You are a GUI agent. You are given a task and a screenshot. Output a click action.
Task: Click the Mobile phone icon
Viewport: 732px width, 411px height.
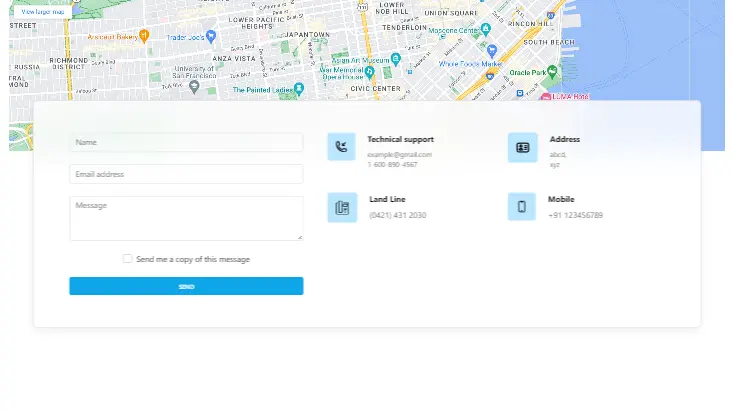tap(522, 207)
